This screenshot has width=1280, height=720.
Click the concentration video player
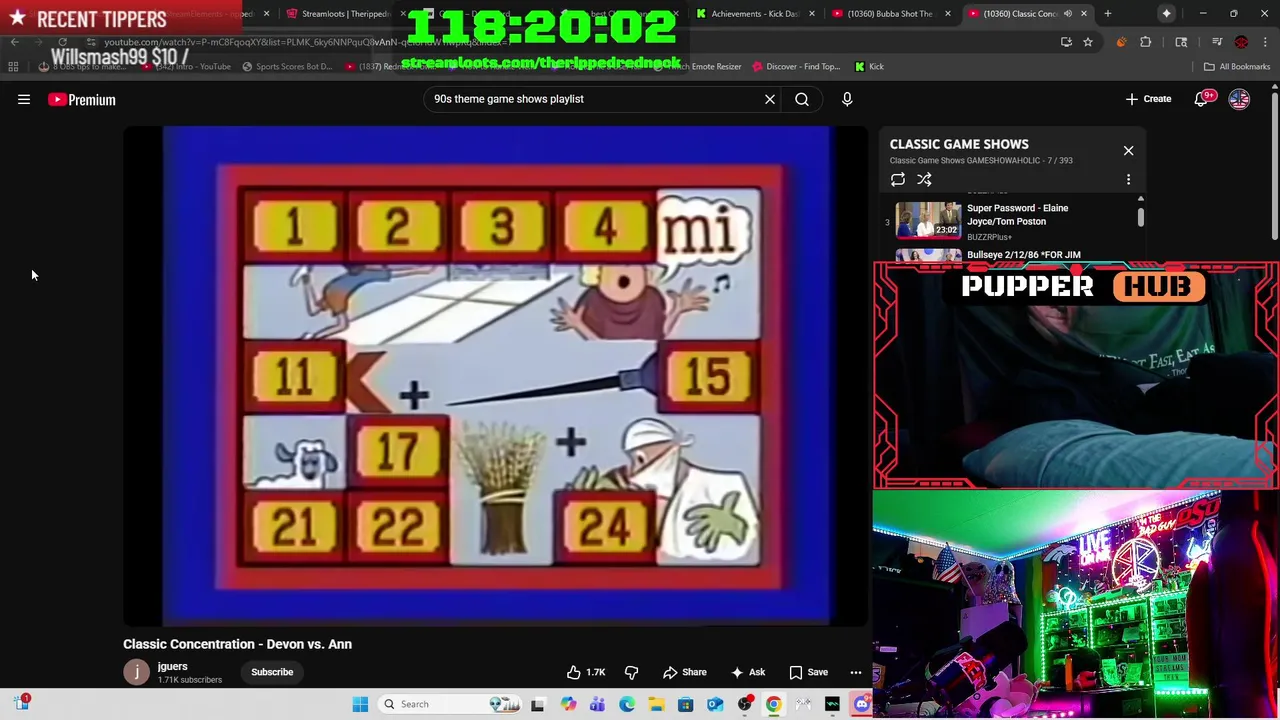click(496, 375)
